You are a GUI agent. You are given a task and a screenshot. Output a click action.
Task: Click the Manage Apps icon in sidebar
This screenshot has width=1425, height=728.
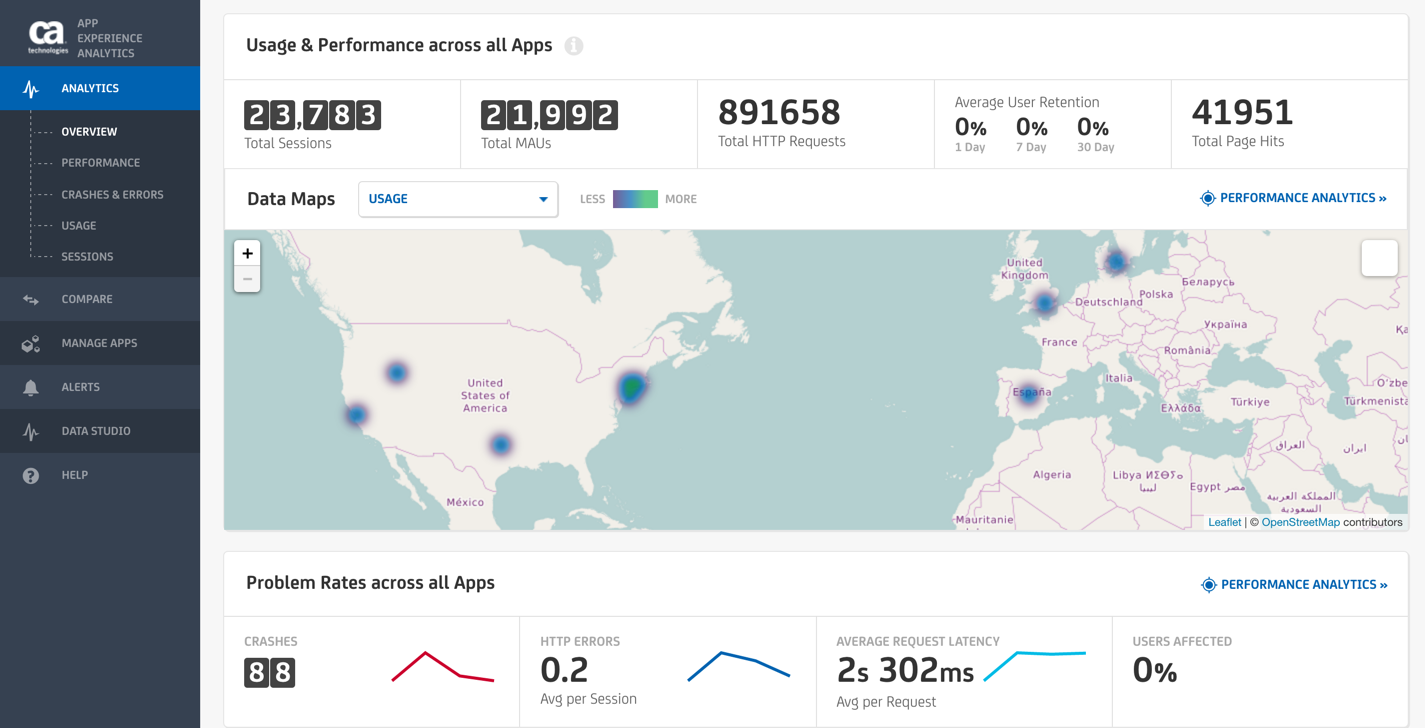(31, 344)
